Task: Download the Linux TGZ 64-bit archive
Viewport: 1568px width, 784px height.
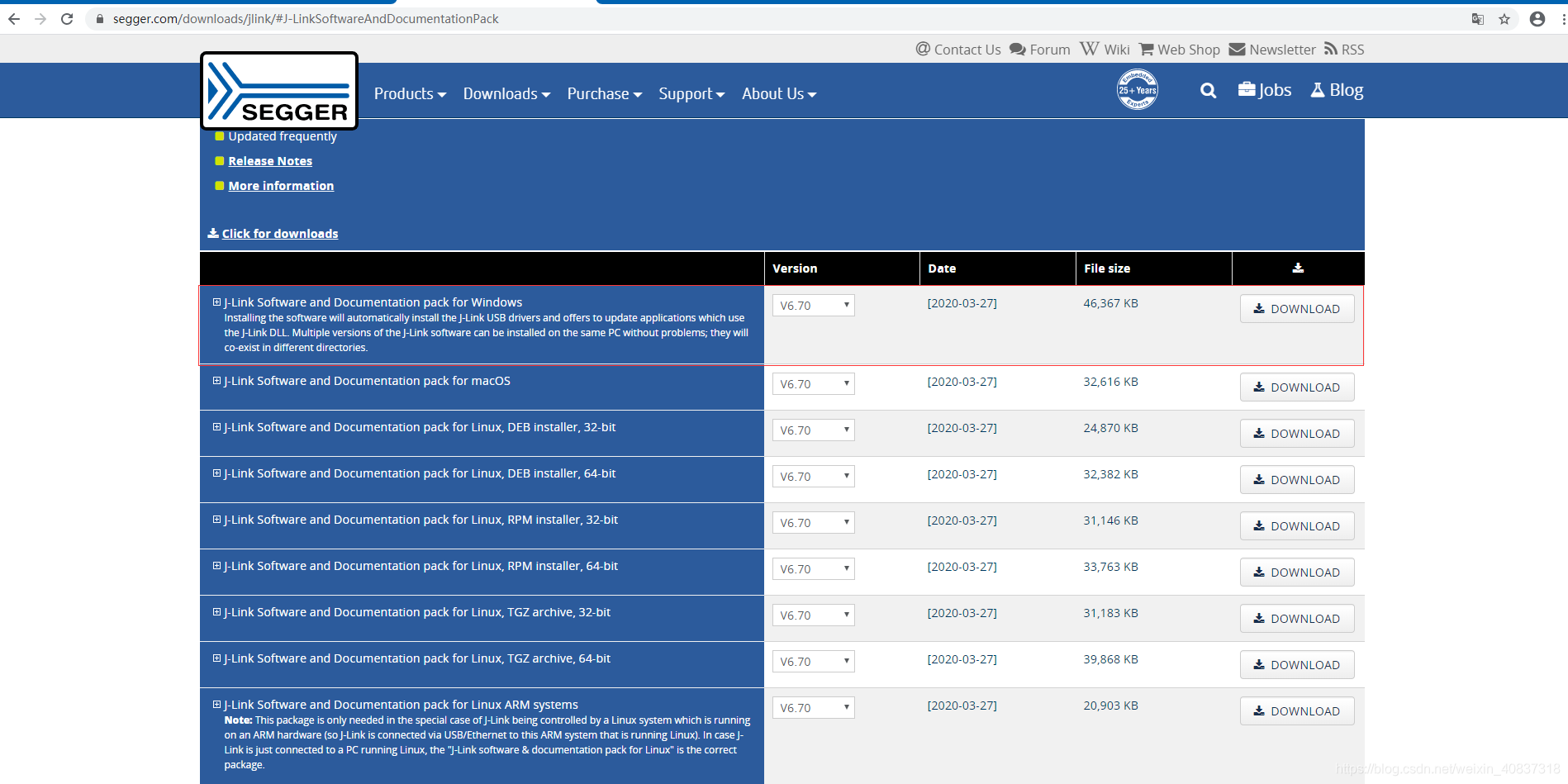Action: (1297, 665)
